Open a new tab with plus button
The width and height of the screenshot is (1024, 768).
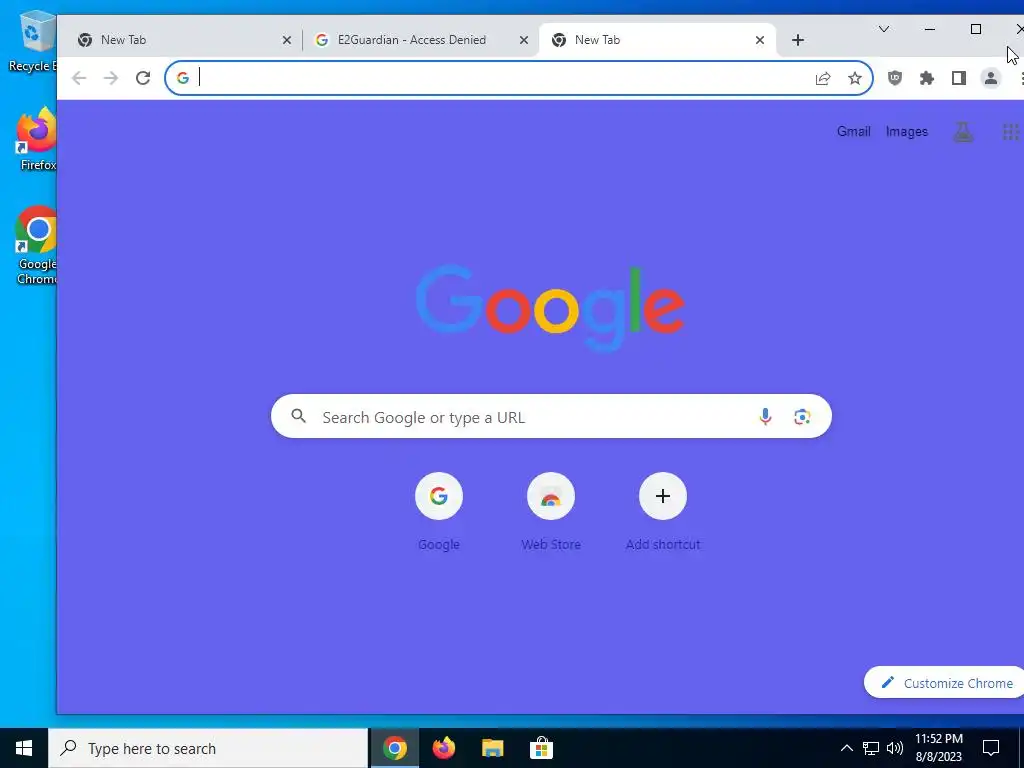point(797,40)
